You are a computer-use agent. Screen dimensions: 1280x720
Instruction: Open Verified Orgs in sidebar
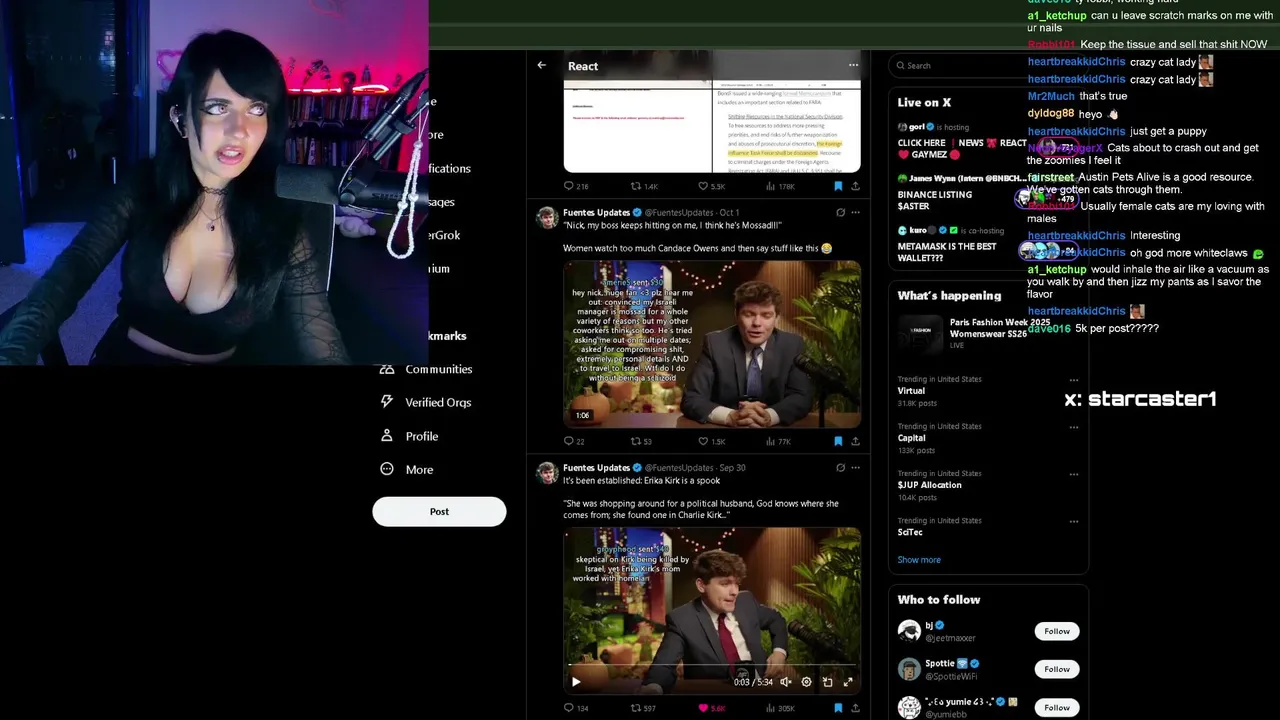click(426, 402)
